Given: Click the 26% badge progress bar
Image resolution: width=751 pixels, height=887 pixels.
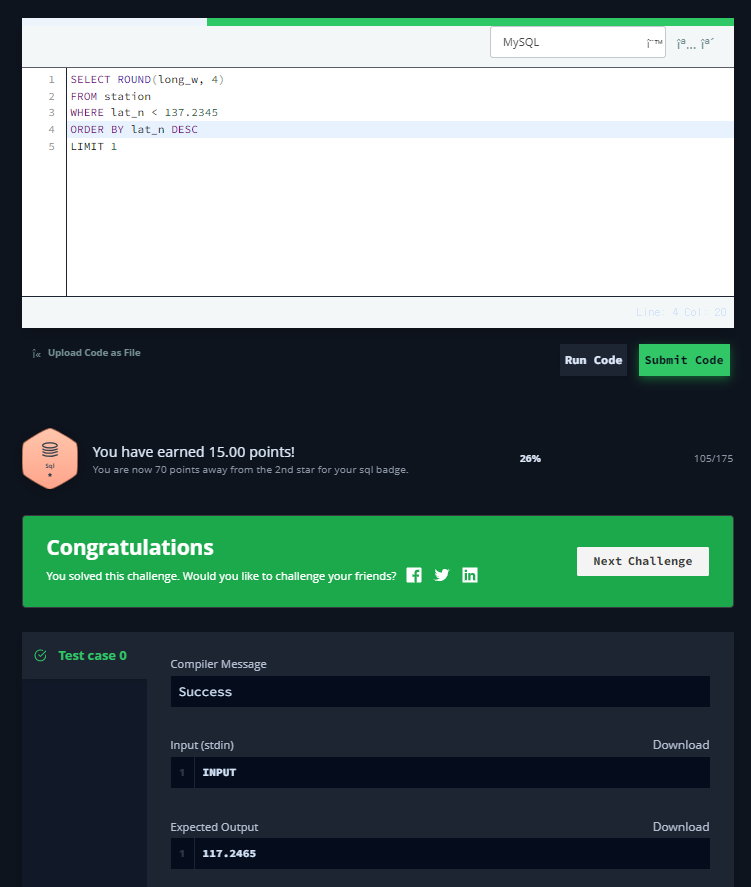Looking at the screenshot, I should point(530,458).
